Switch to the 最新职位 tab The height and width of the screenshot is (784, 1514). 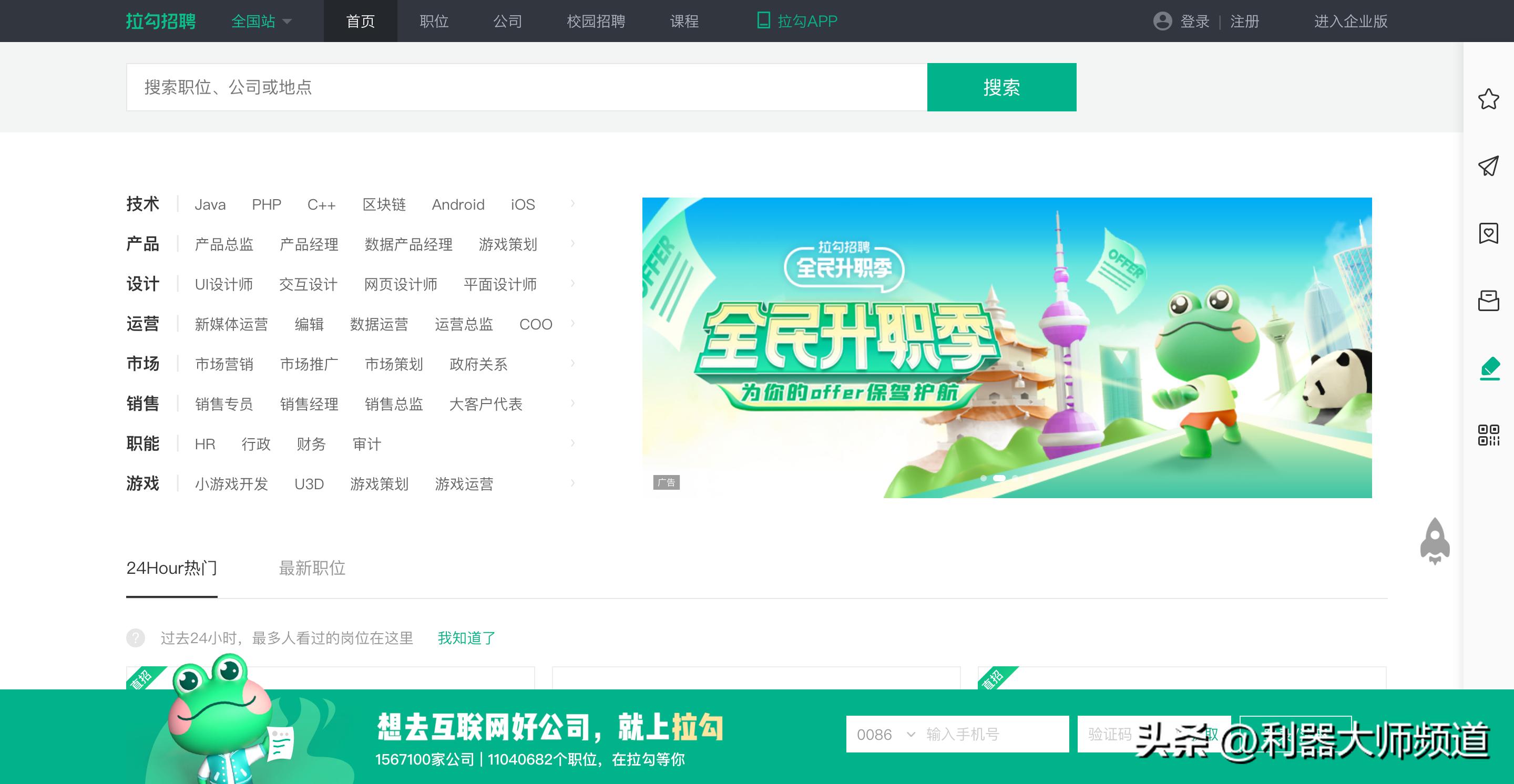tap(312, 569)
